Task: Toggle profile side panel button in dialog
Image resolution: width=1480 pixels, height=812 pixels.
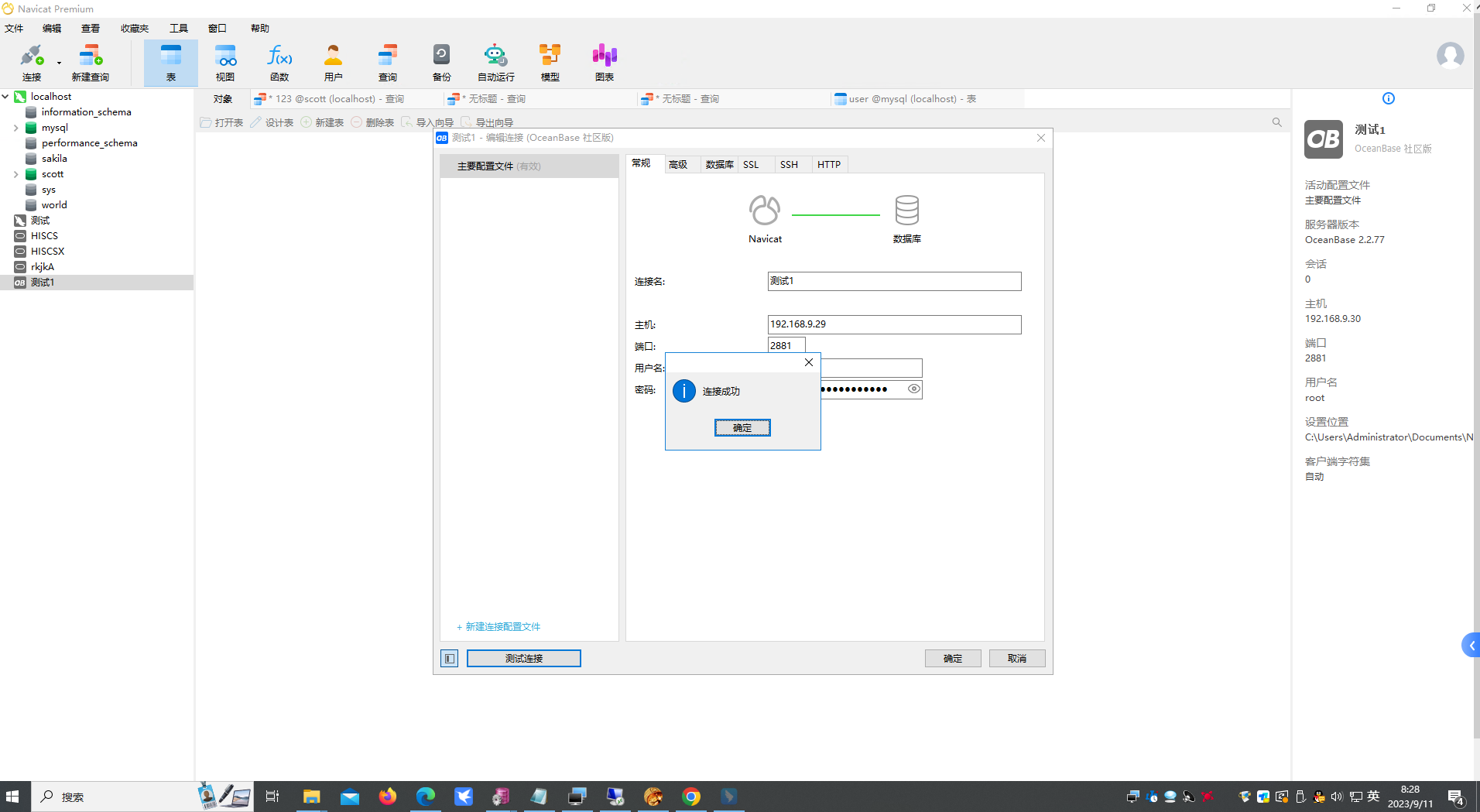Action: coord(450,658)
